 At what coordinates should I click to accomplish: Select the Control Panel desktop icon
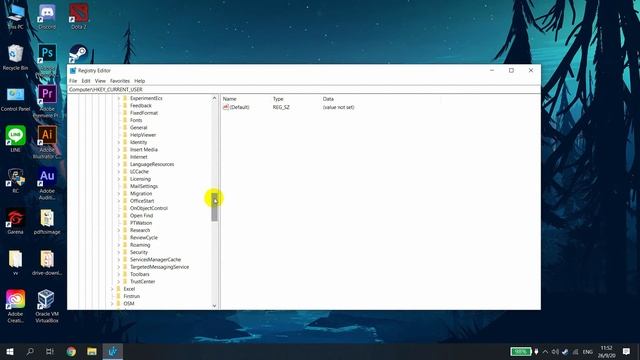(x=16, y=99)
